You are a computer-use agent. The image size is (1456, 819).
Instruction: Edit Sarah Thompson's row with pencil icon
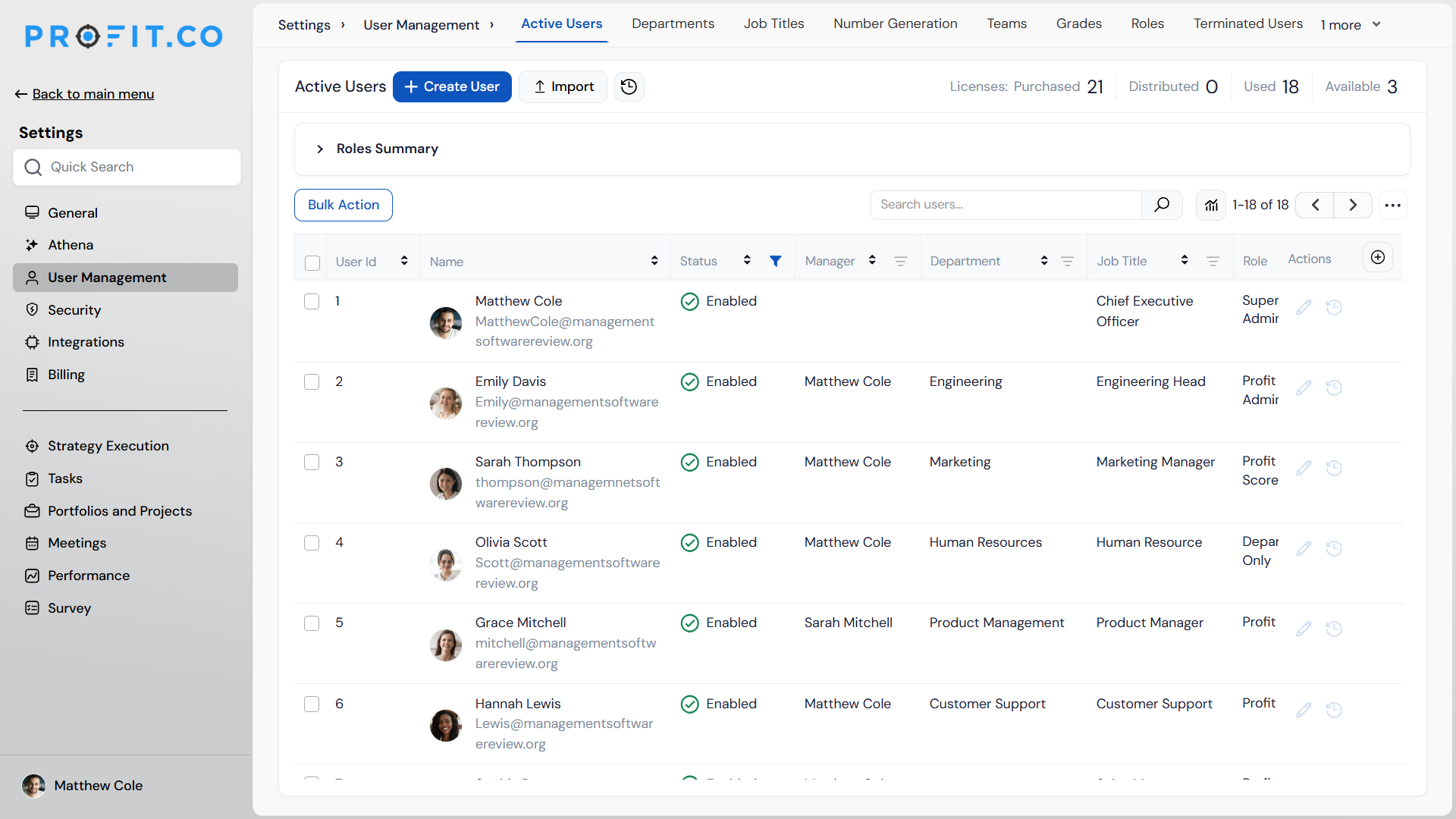coord(1304,468)
